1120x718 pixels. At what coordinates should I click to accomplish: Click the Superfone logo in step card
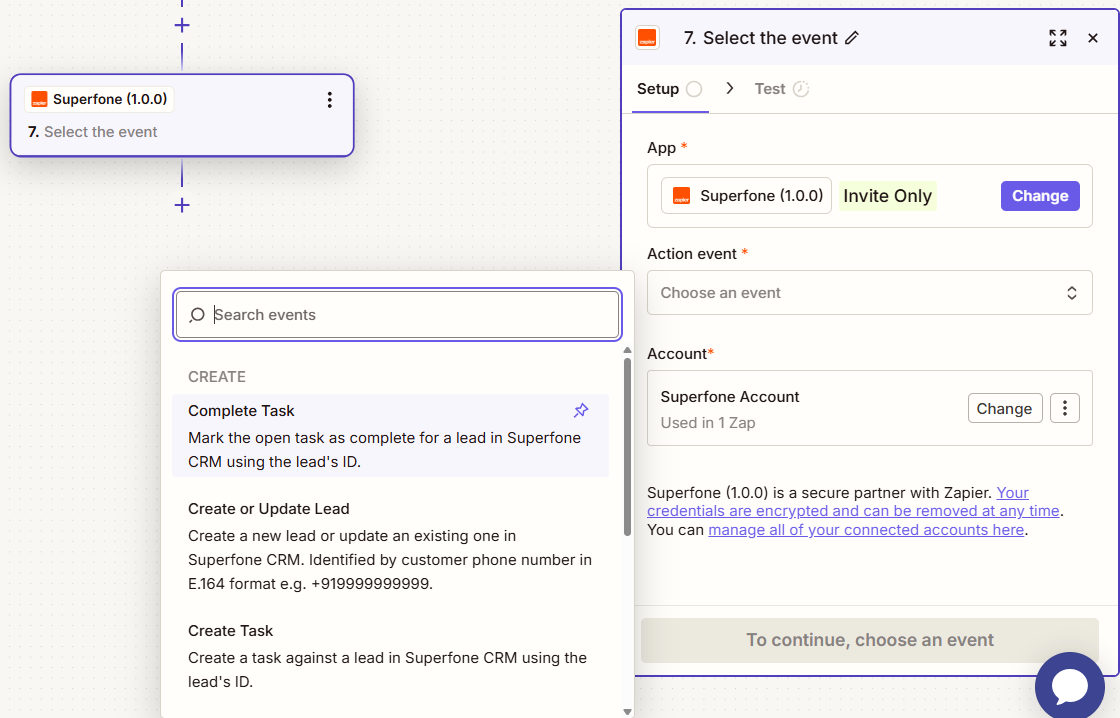click(39, 99)
